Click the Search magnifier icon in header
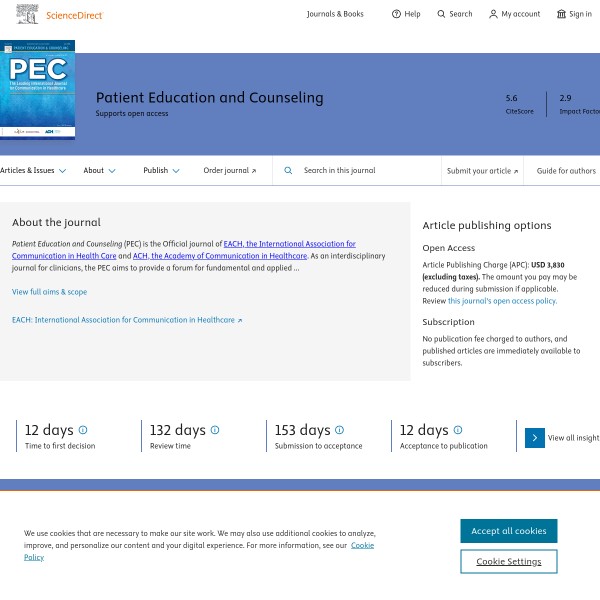This screenshot has width=600, height=600. (x=442, y=14)
